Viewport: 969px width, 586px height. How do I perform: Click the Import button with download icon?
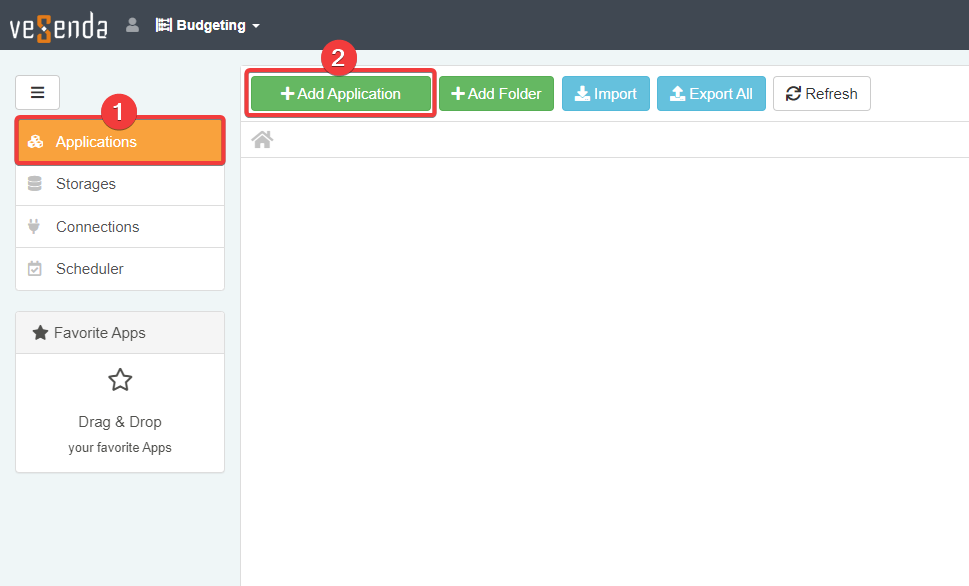point(605,94)
